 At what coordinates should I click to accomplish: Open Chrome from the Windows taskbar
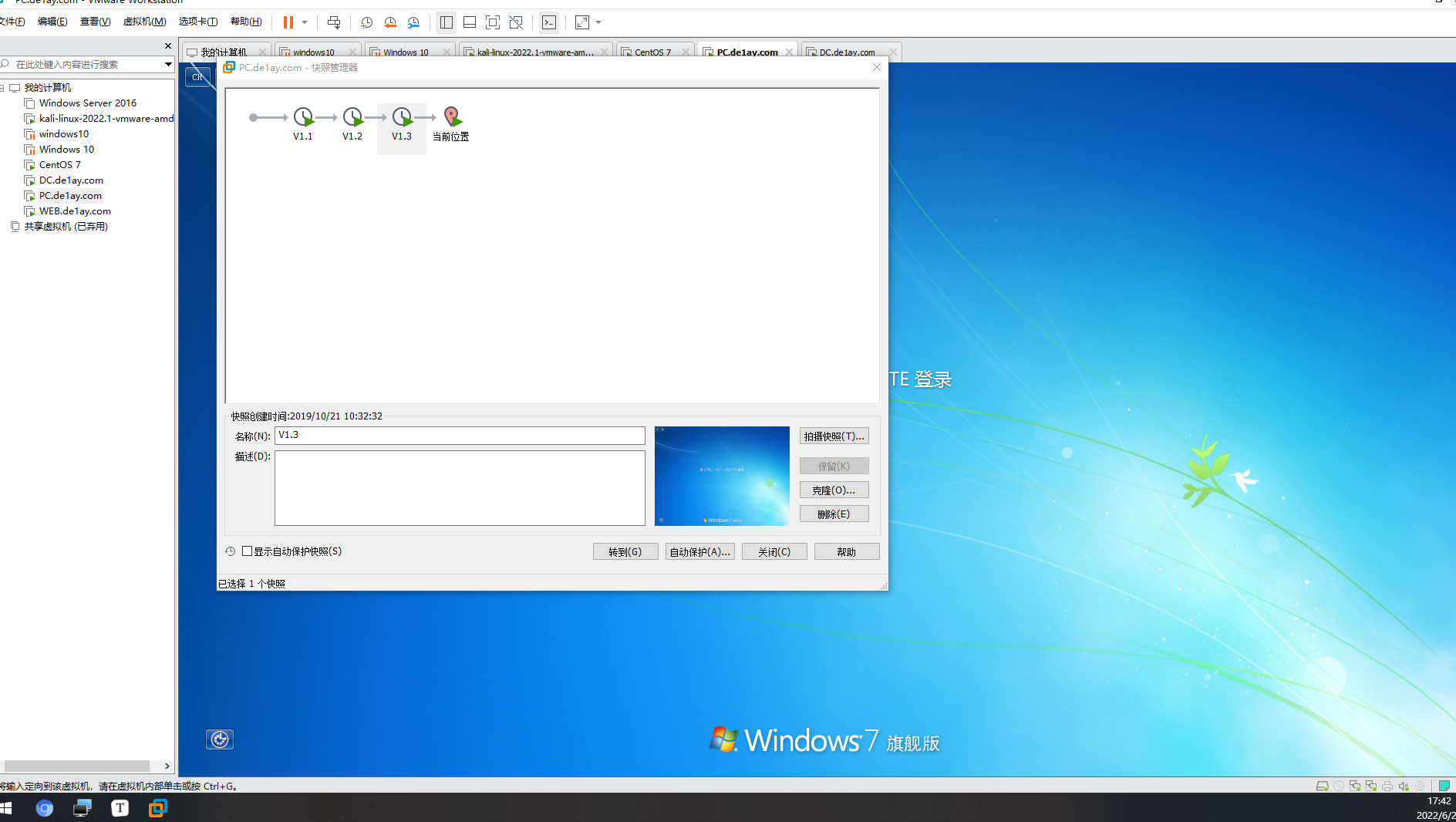click(x=45, y=808)
